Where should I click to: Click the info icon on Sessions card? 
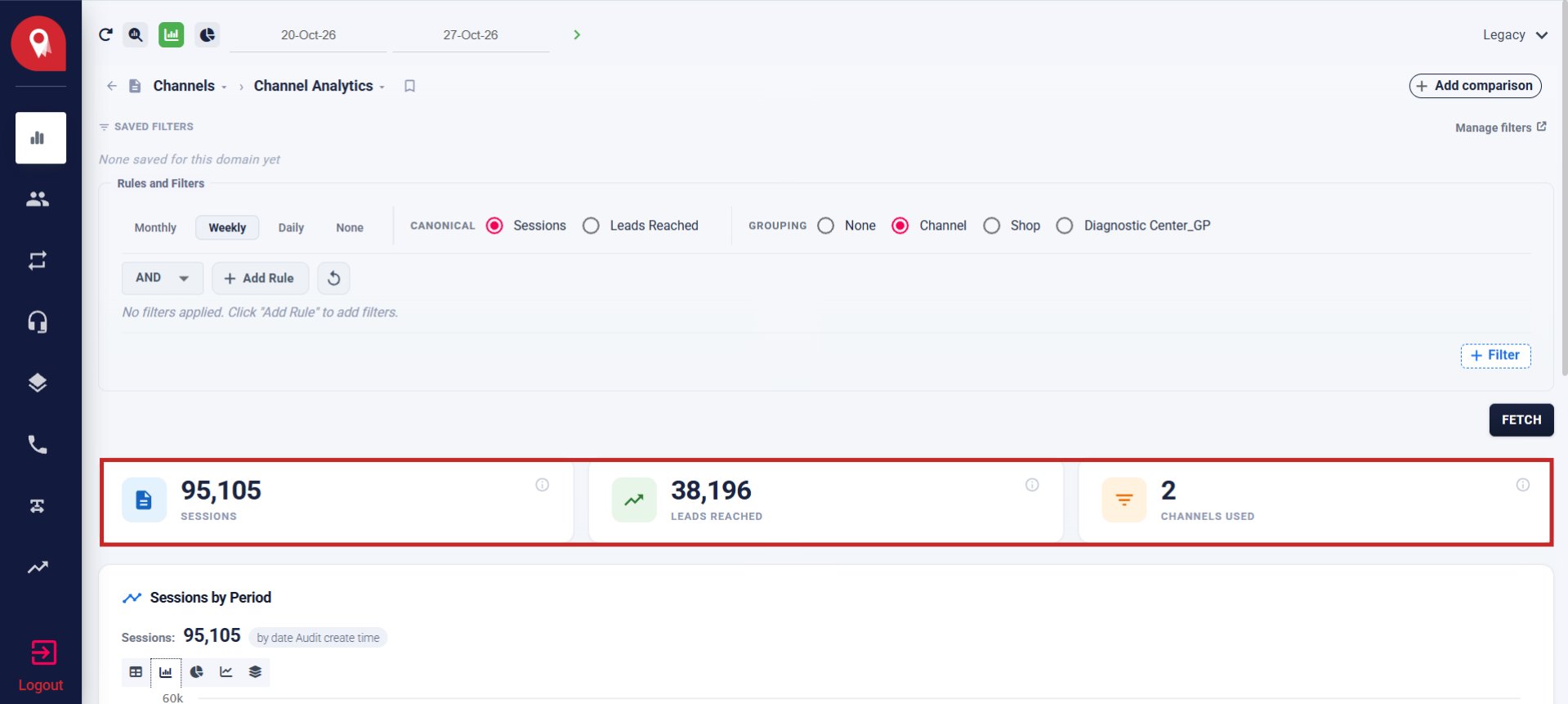pos(542,485)
